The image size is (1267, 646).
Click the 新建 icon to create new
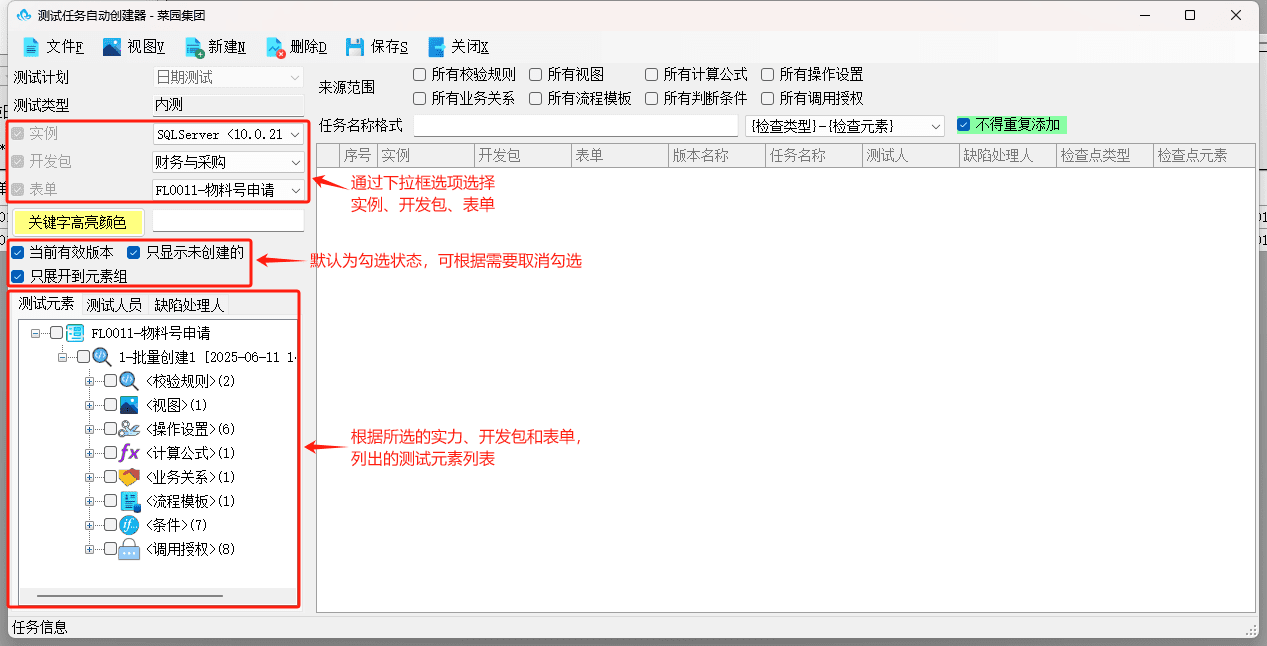194,46
